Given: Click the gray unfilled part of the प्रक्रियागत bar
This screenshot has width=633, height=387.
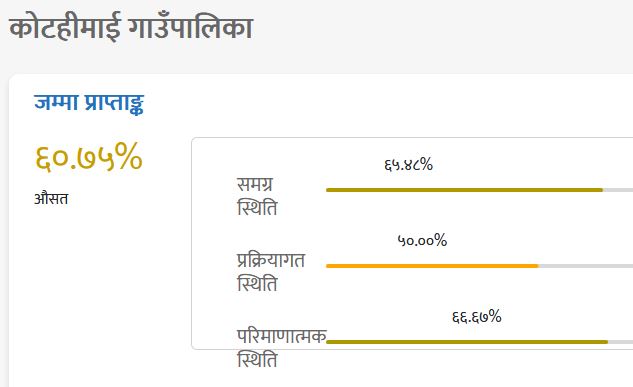Looking at the screenshot, I should coord(586,266).
